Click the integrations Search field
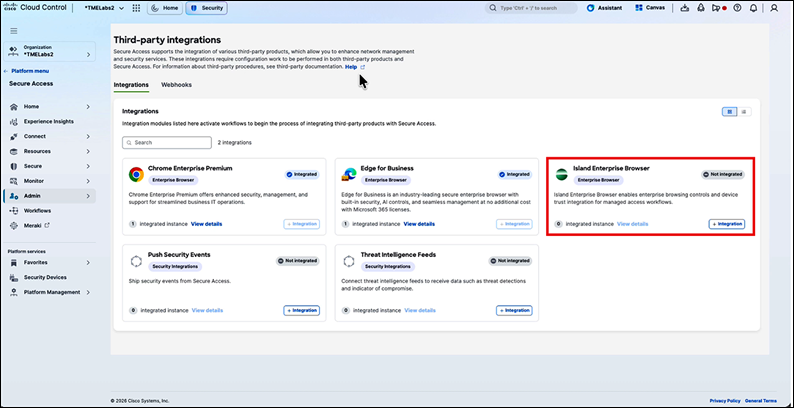The image size is (794, 408). pyautogui.click(x=167, y=143)
